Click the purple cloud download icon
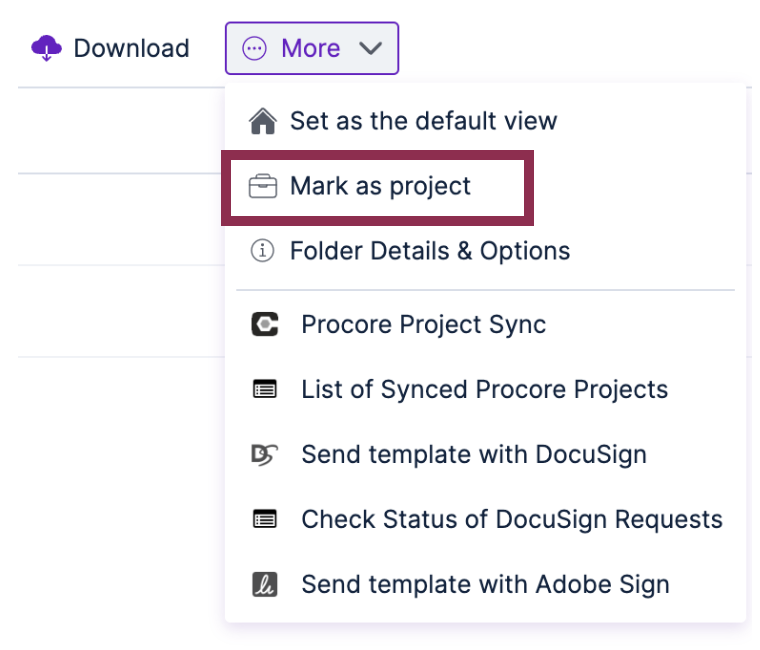Image resolution: width=760 pixels, height=650 pixels. 46,48
